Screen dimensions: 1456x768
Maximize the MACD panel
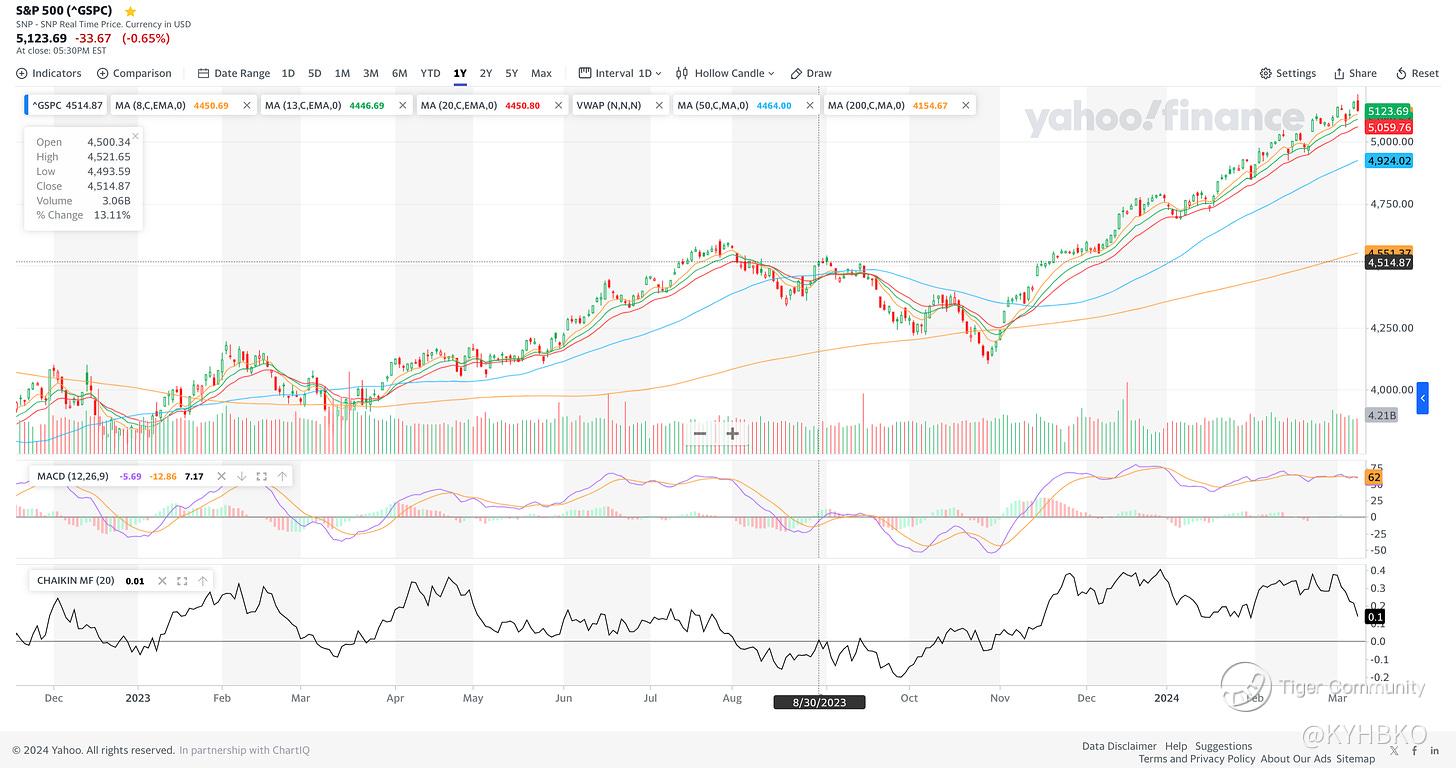tap(262, 476)
